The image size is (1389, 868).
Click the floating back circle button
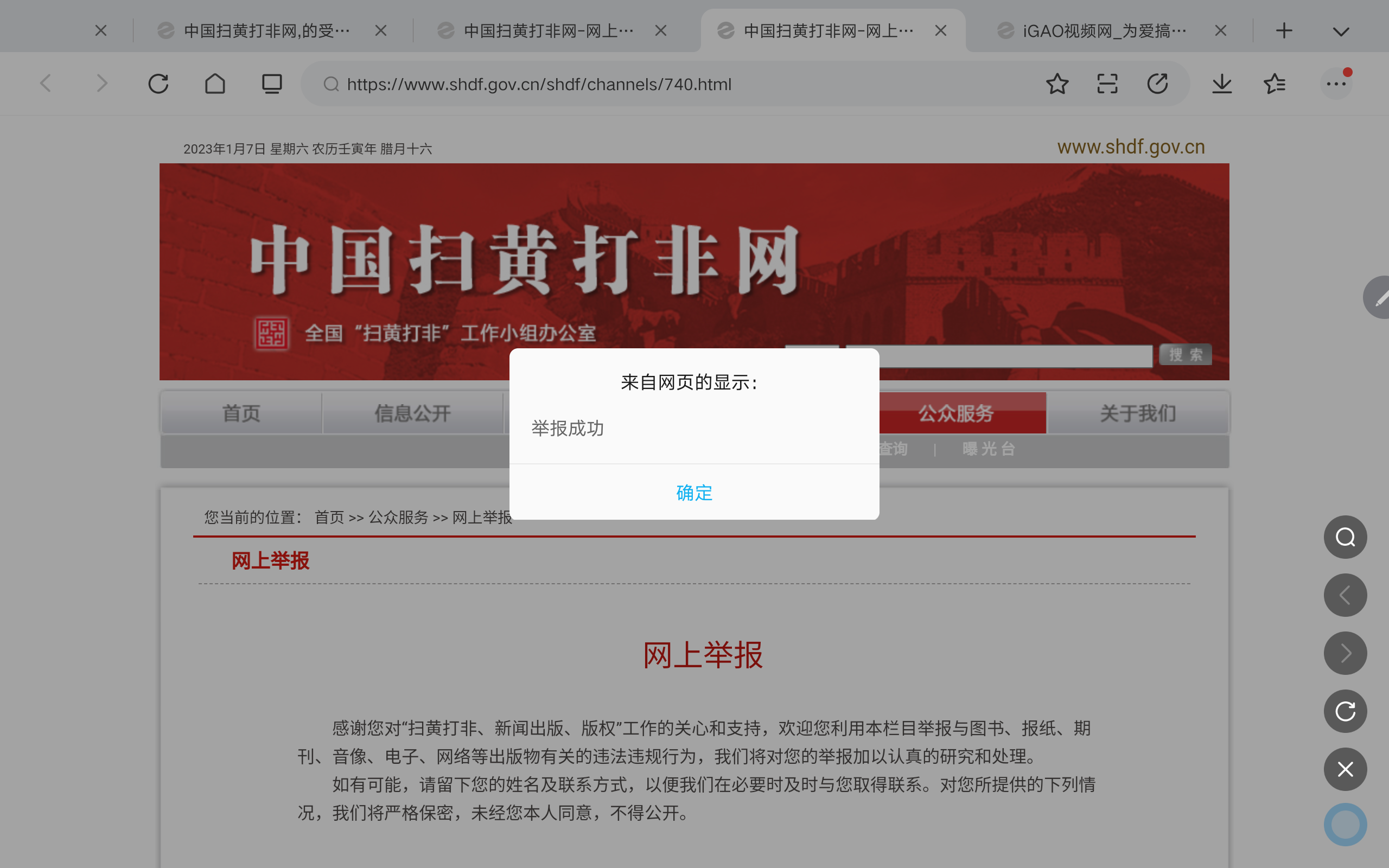1346,595
